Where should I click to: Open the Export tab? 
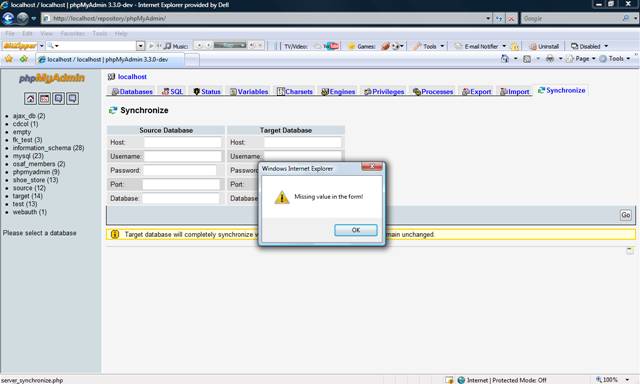476,91
